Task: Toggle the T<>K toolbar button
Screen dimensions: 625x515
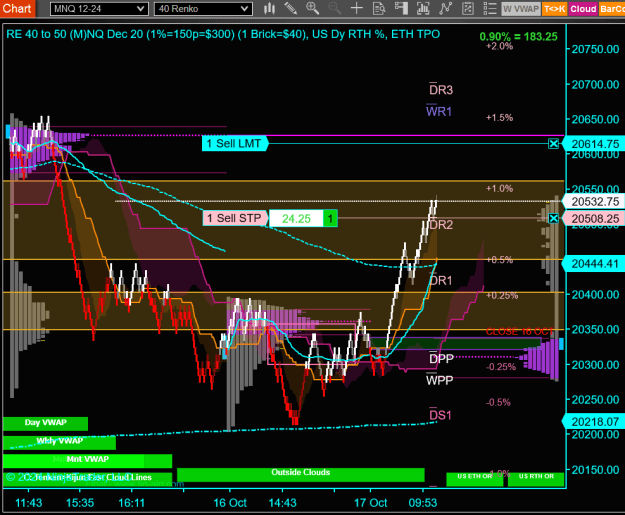Action: click(x=554, y=9)
